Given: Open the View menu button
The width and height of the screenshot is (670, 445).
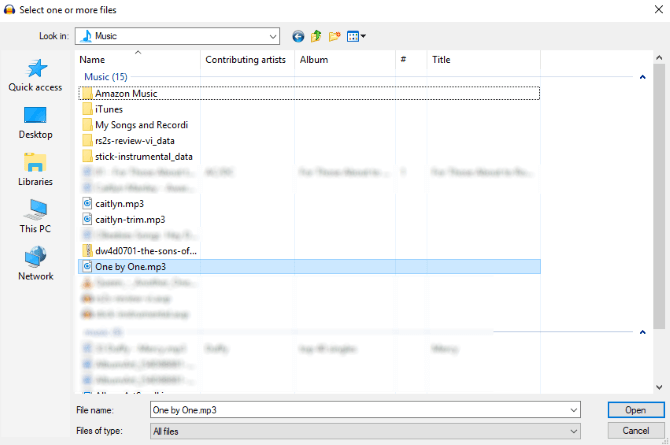Looking at the screenshot, I should coord(356,36).
